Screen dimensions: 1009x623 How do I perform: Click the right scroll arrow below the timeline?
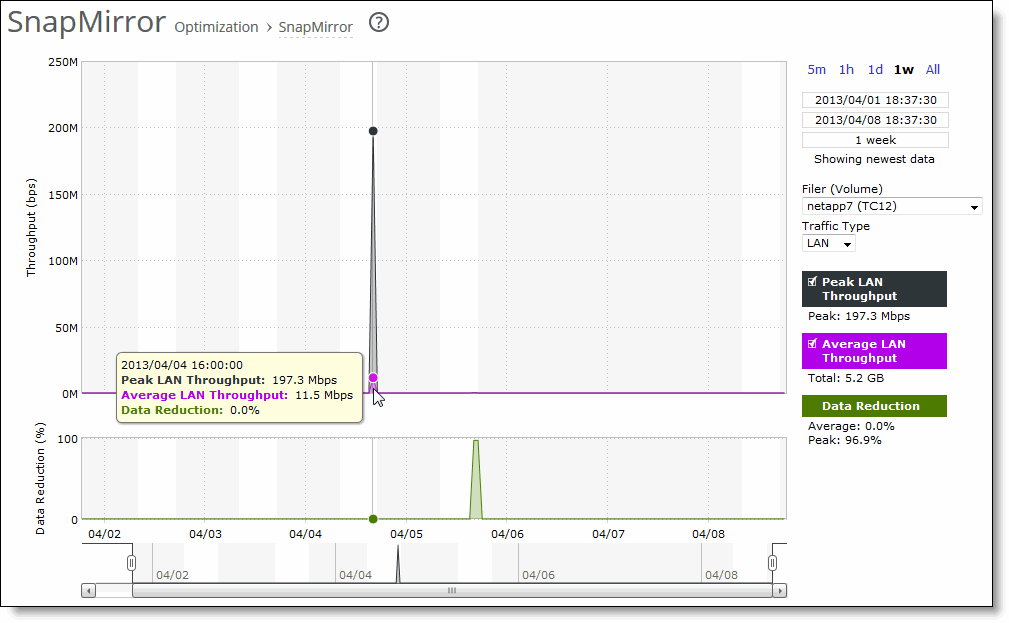[x=780, y=591]
